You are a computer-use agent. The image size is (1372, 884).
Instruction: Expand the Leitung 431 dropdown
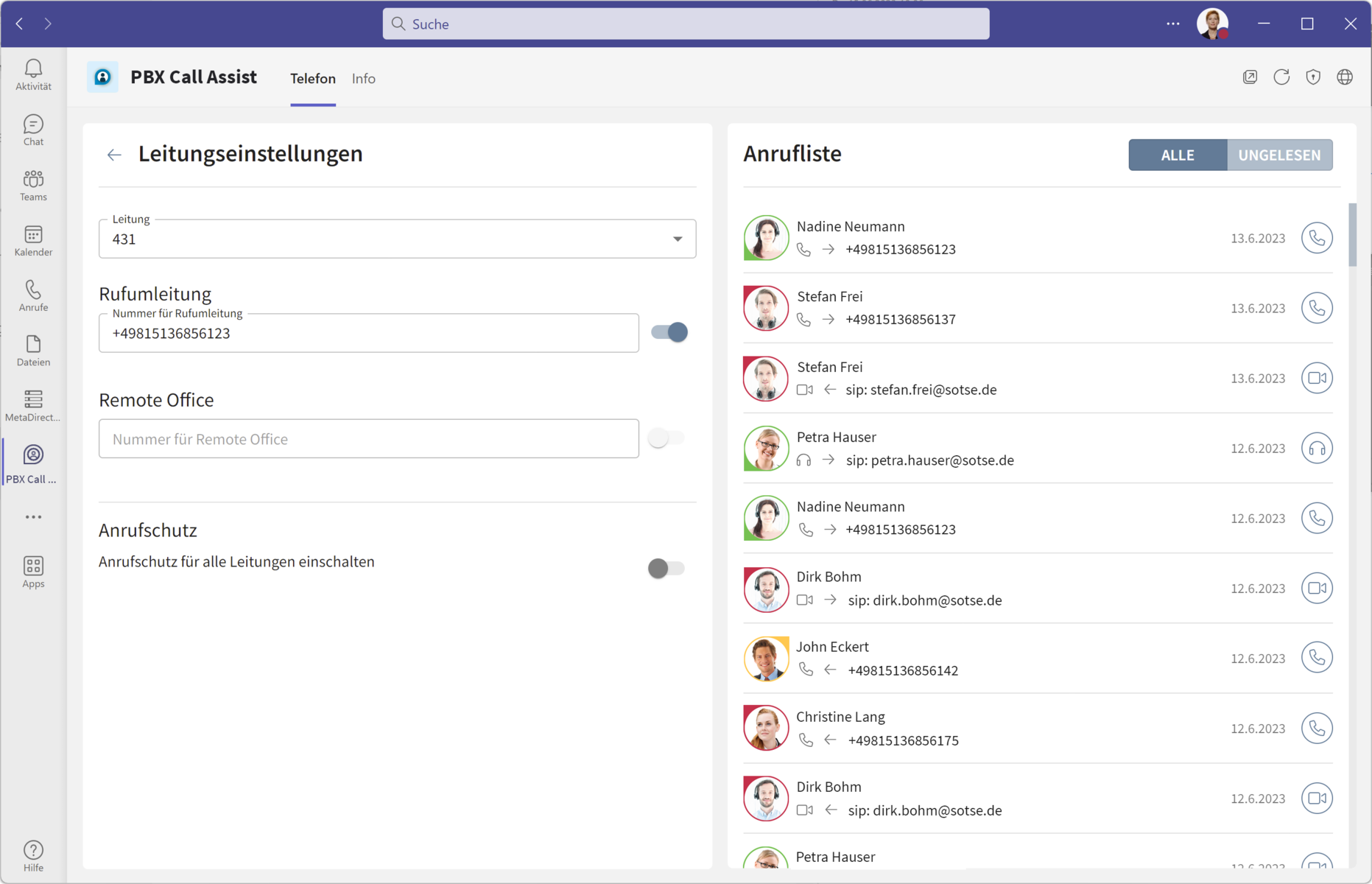coord(677,239)
